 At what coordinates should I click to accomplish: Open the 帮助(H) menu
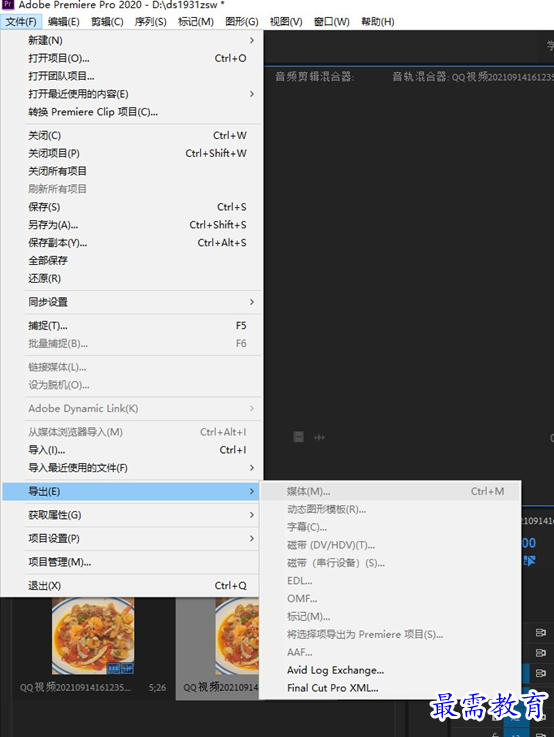point(377,22)
